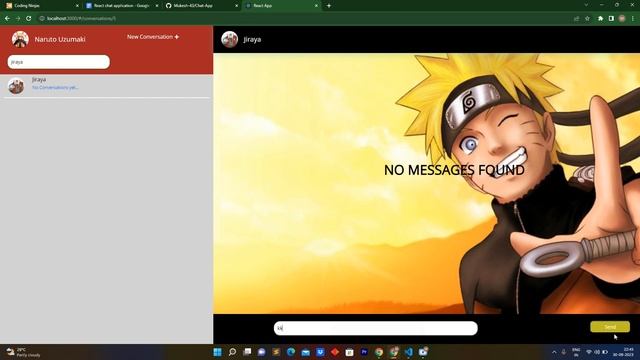The width and height of the screenshot is (640, 360).
Task: Click the Naruto Uzumaki username
Action: 60,39
